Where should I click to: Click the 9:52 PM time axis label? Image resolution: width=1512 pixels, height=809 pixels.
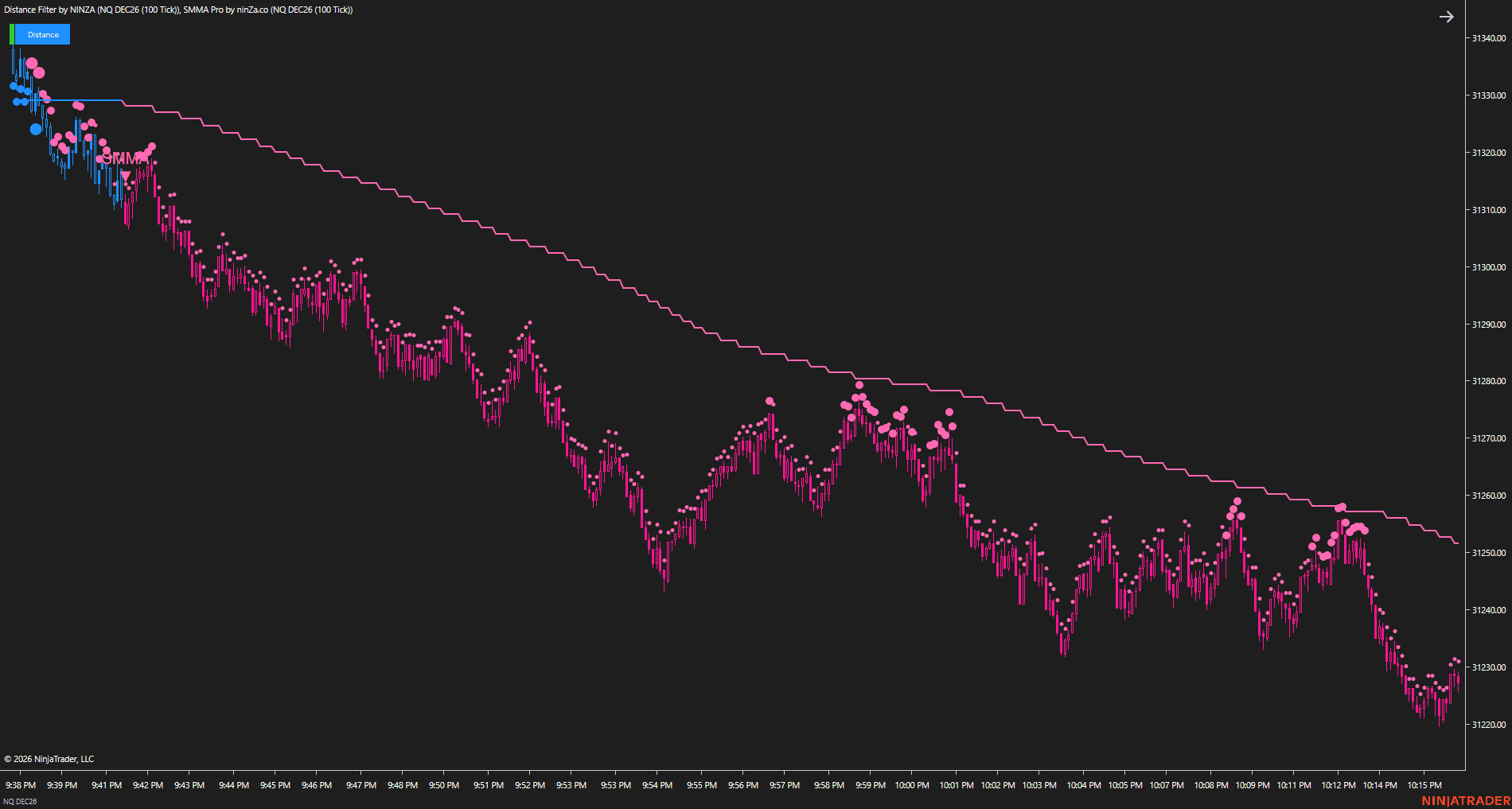click(x=530, y=785)
